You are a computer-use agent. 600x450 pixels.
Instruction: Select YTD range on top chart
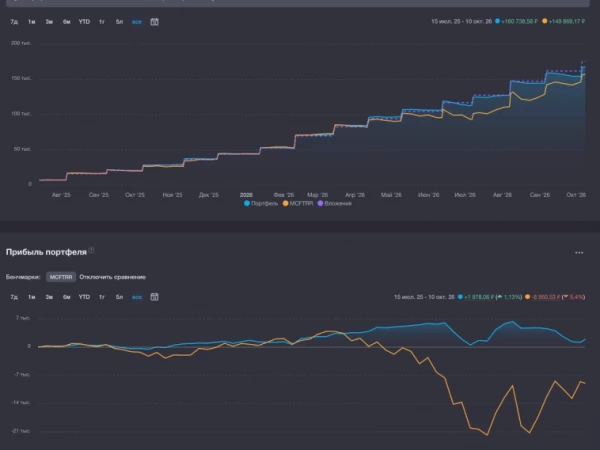click(84, 22)
